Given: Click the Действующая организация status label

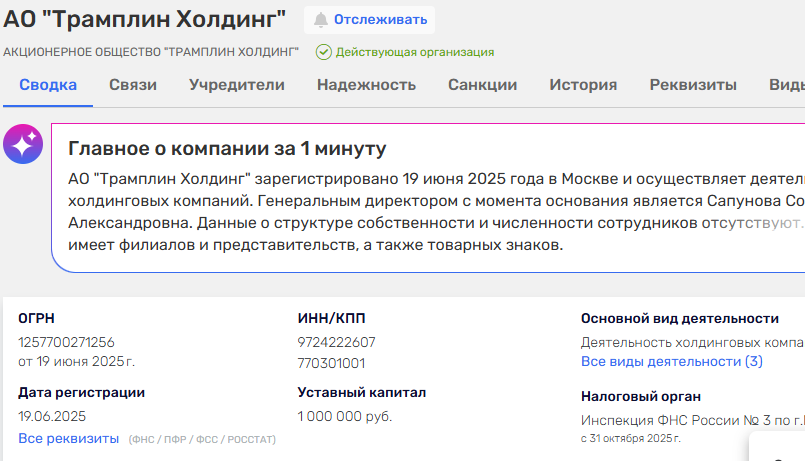Looking at the screenshot, I should (415, 52).
